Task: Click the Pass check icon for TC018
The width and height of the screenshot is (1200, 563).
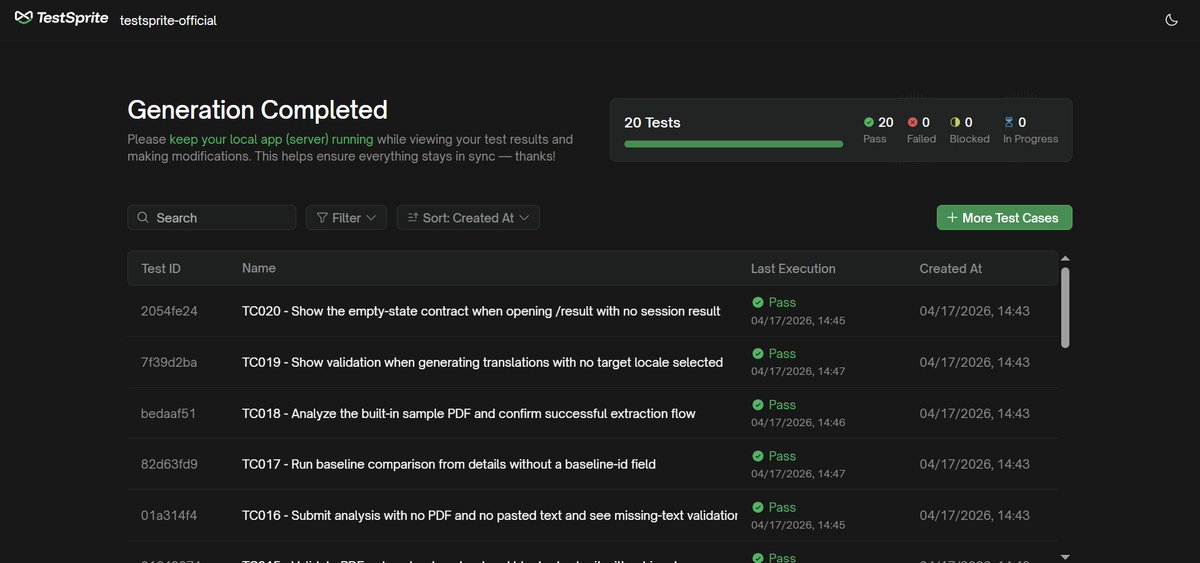Action: pyautogui.click(x=758, y=404)
